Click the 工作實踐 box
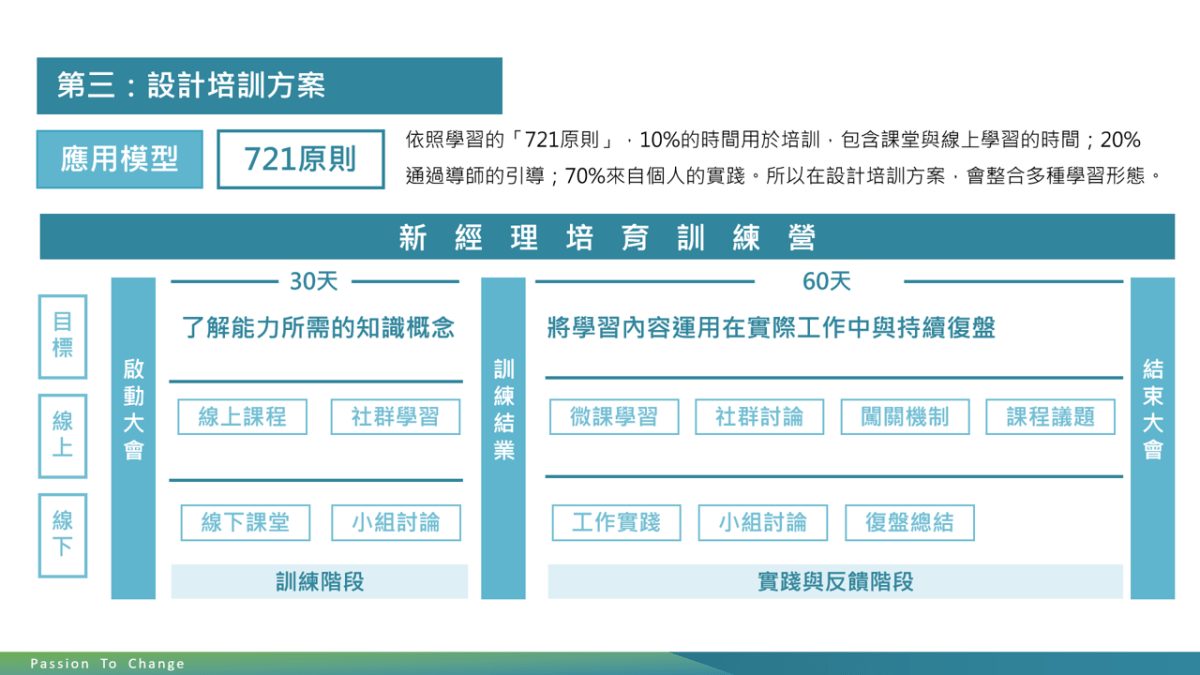 pyautogui.click(x=616, y=523)
